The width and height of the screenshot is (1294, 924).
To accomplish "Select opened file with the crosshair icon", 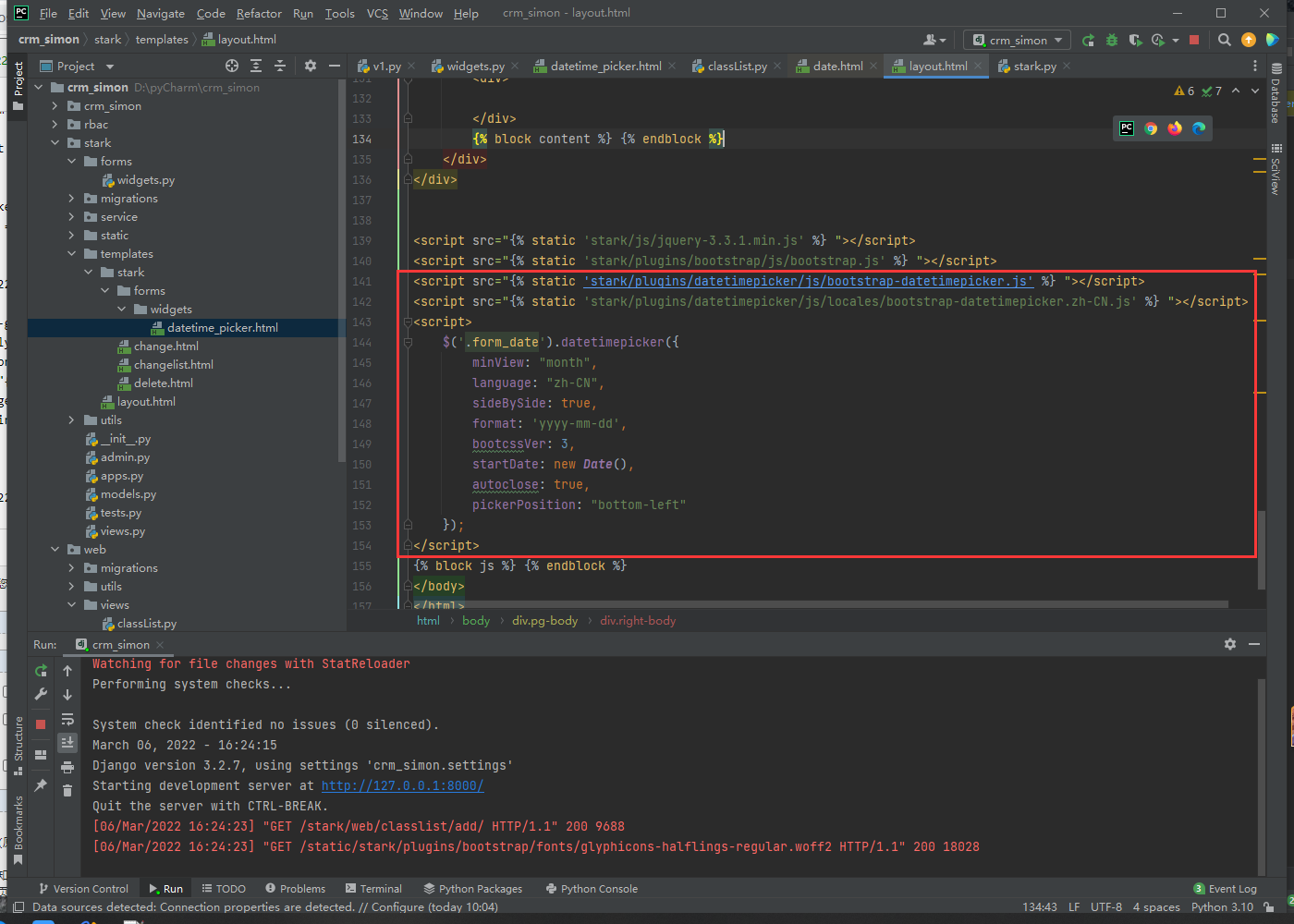I will pyautogui.click(x=232, y=66).
